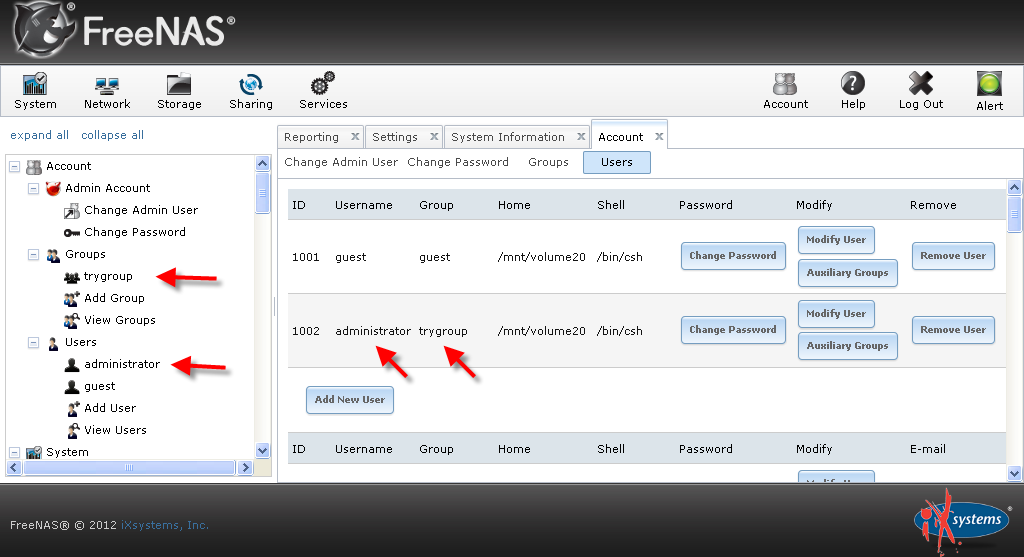Click the guest user icon in tree
Viewport: 1024px width, 557px height.
pos(72,387)
